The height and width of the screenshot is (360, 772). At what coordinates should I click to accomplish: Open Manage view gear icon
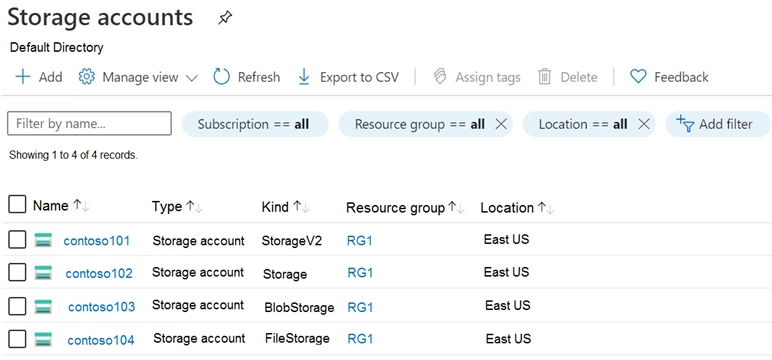tap(87, 77)
